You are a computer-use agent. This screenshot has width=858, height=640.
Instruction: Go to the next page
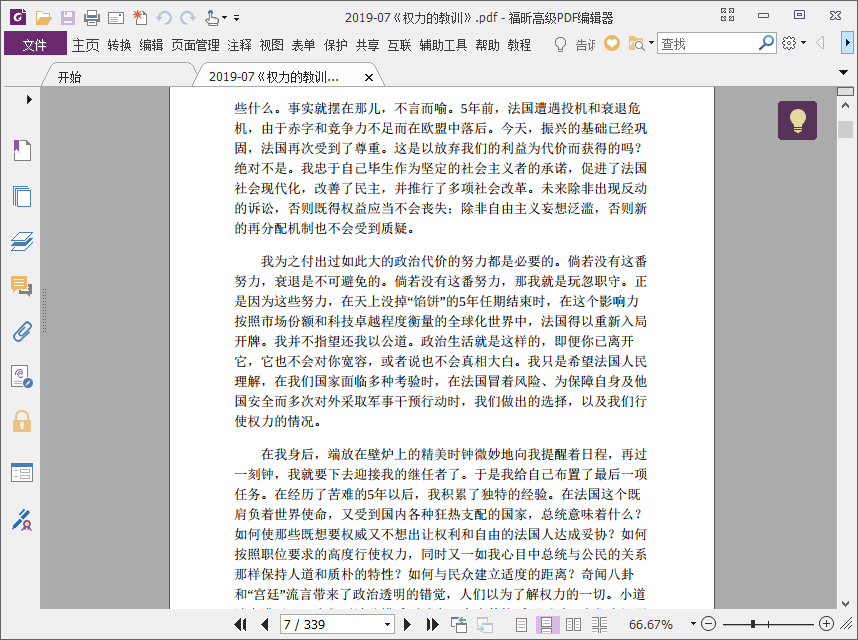[407, 624]
